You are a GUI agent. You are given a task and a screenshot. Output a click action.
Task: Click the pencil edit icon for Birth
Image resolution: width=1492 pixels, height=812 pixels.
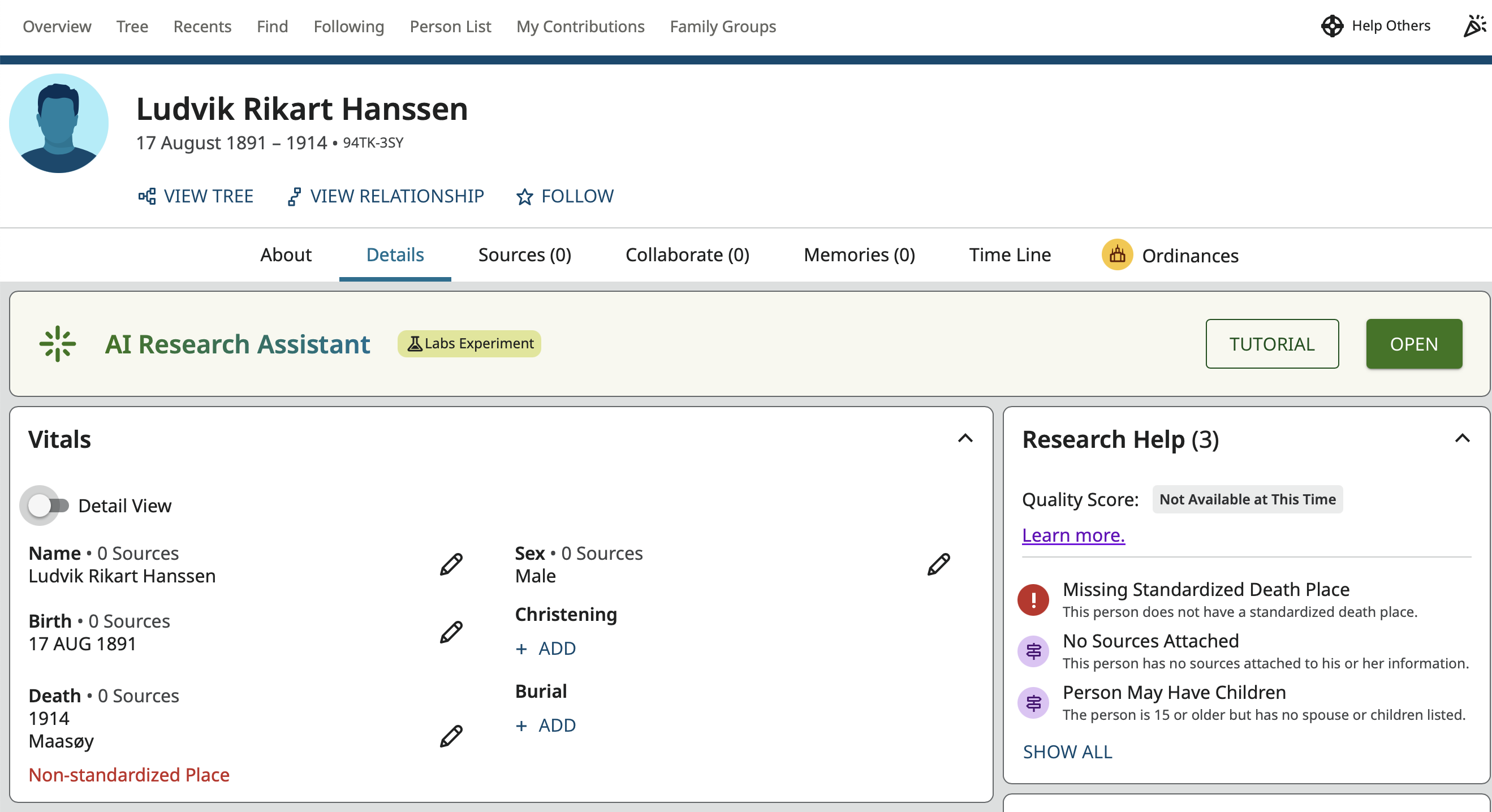point(451,632)
